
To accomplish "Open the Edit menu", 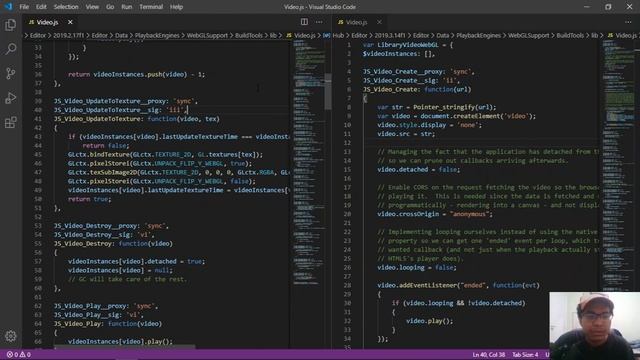I will tap(41, 7).
